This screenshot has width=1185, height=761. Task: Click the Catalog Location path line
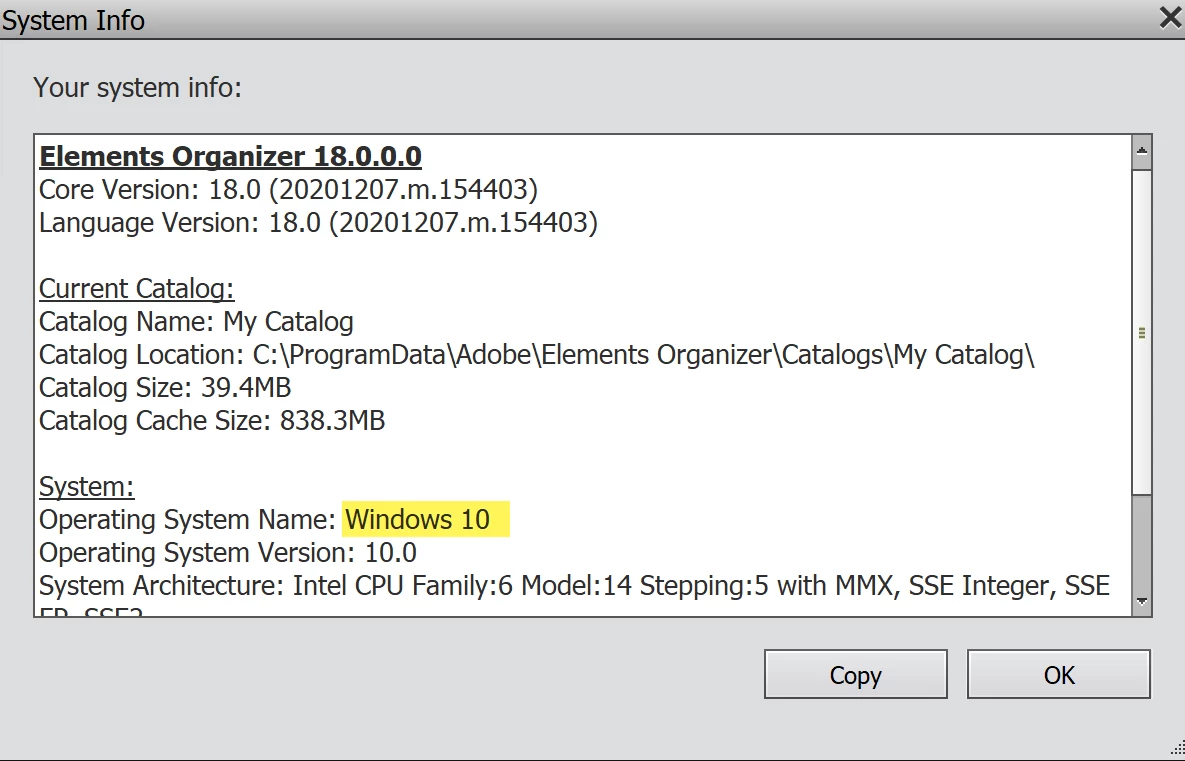coord(537,354)
